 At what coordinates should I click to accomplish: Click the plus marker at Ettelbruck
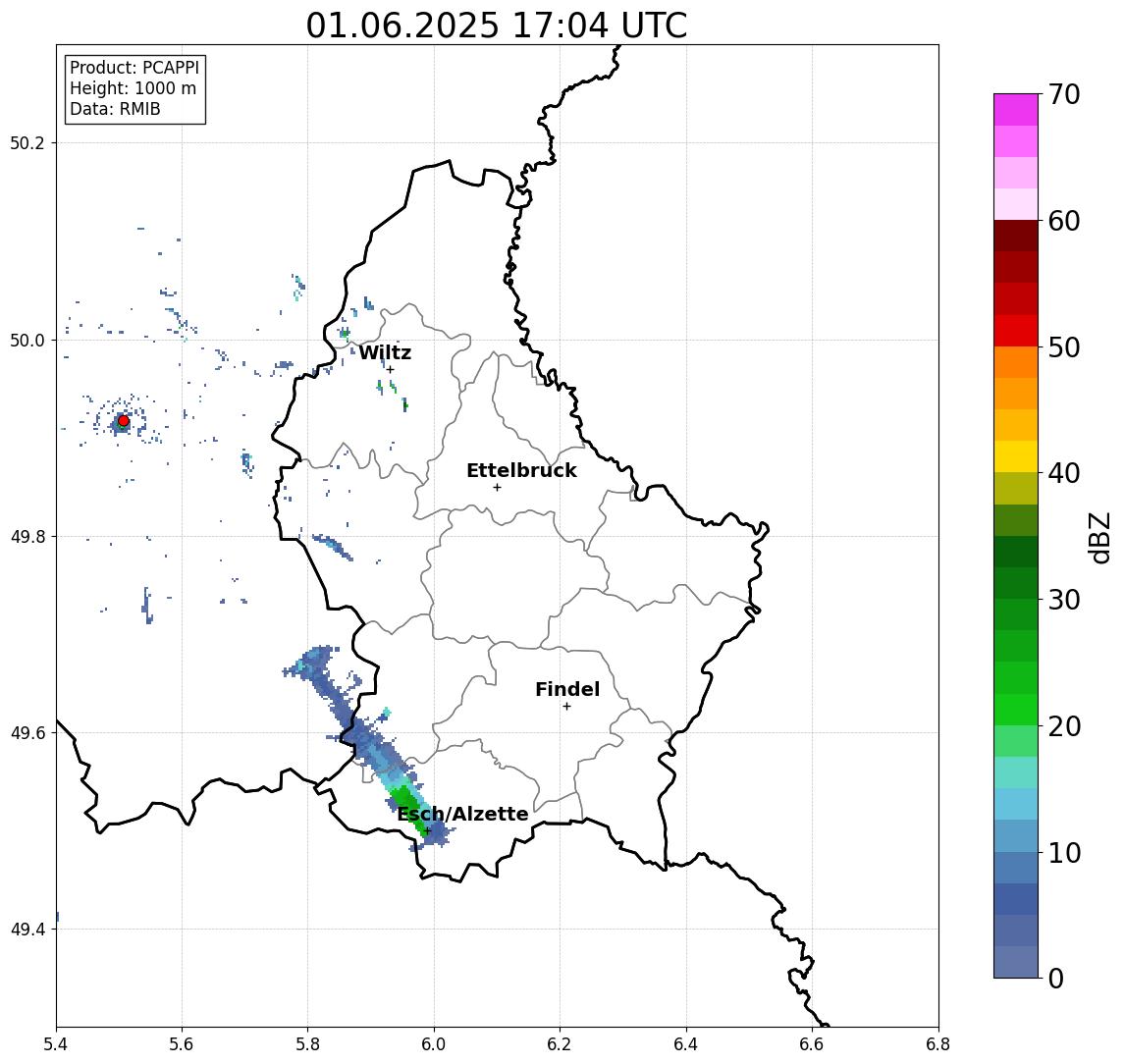[x=497, y=488]
